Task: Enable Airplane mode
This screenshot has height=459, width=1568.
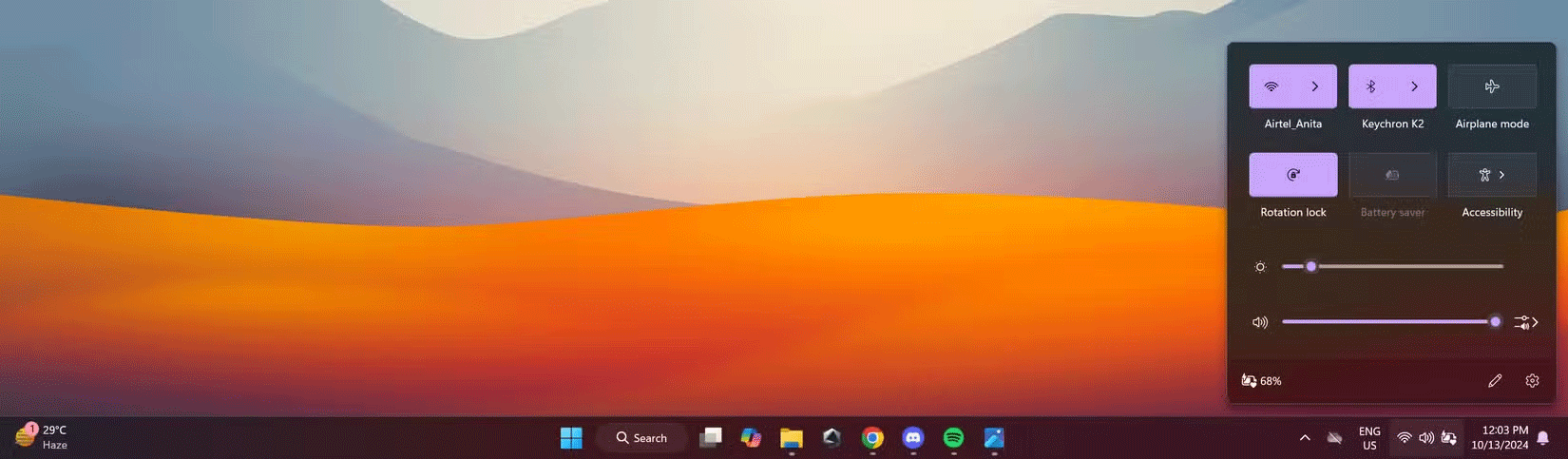Action: 1492,86
